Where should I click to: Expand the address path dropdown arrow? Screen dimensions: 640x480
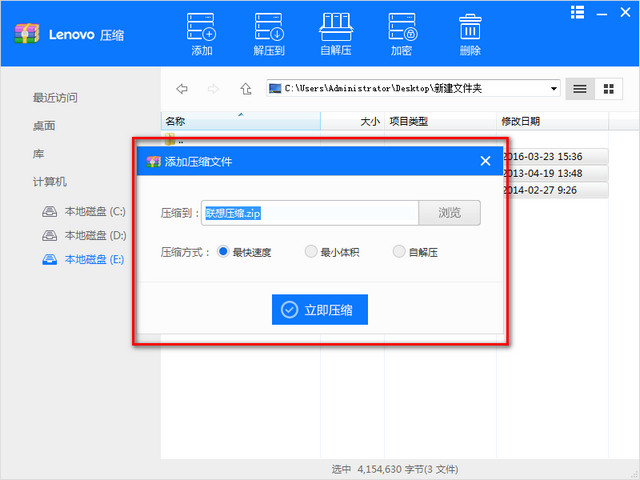tap(553, 89)
